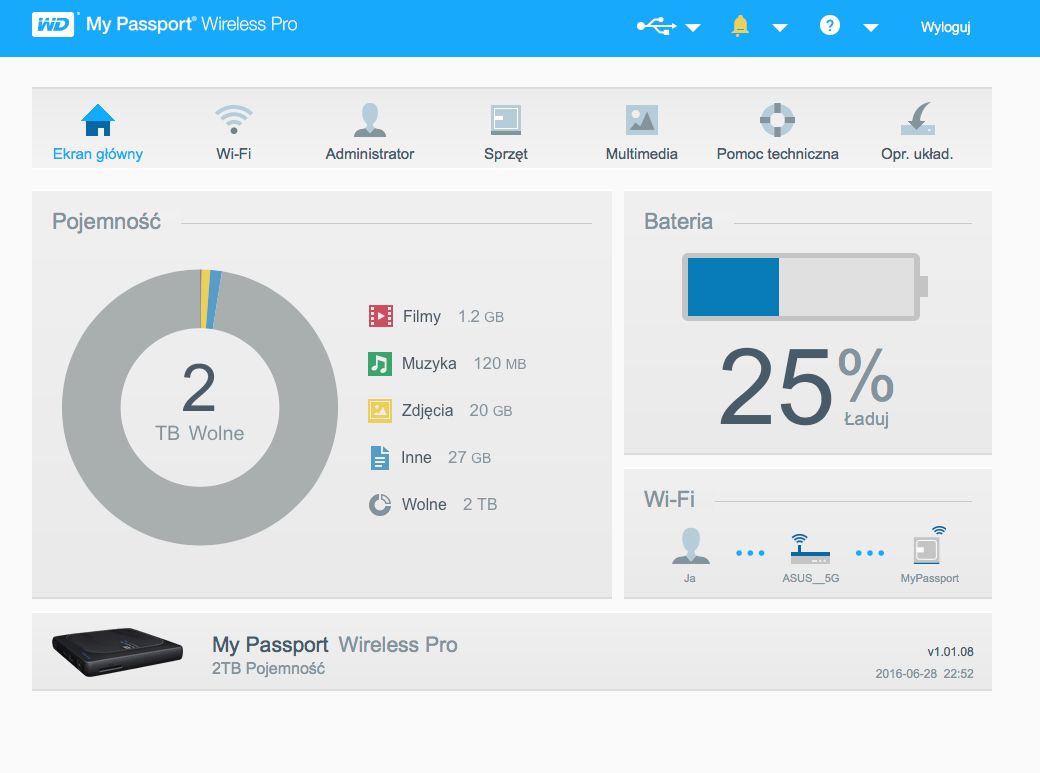Click the 2 TB Wolne center text
Screen dimensions: 1040x773
200,402
